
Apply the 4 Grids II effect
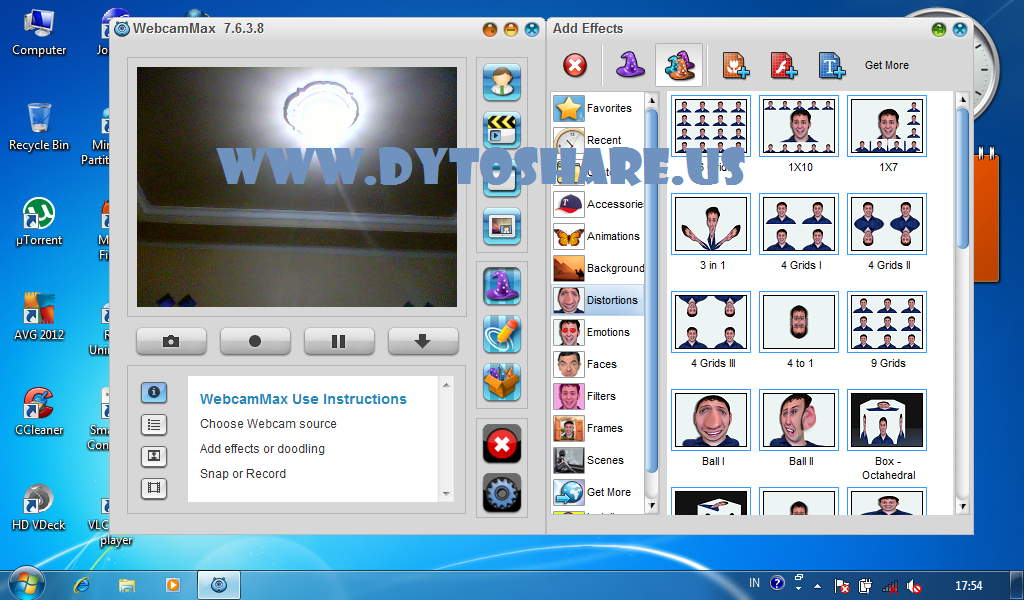pyautogui.click(x=887, y=224)
